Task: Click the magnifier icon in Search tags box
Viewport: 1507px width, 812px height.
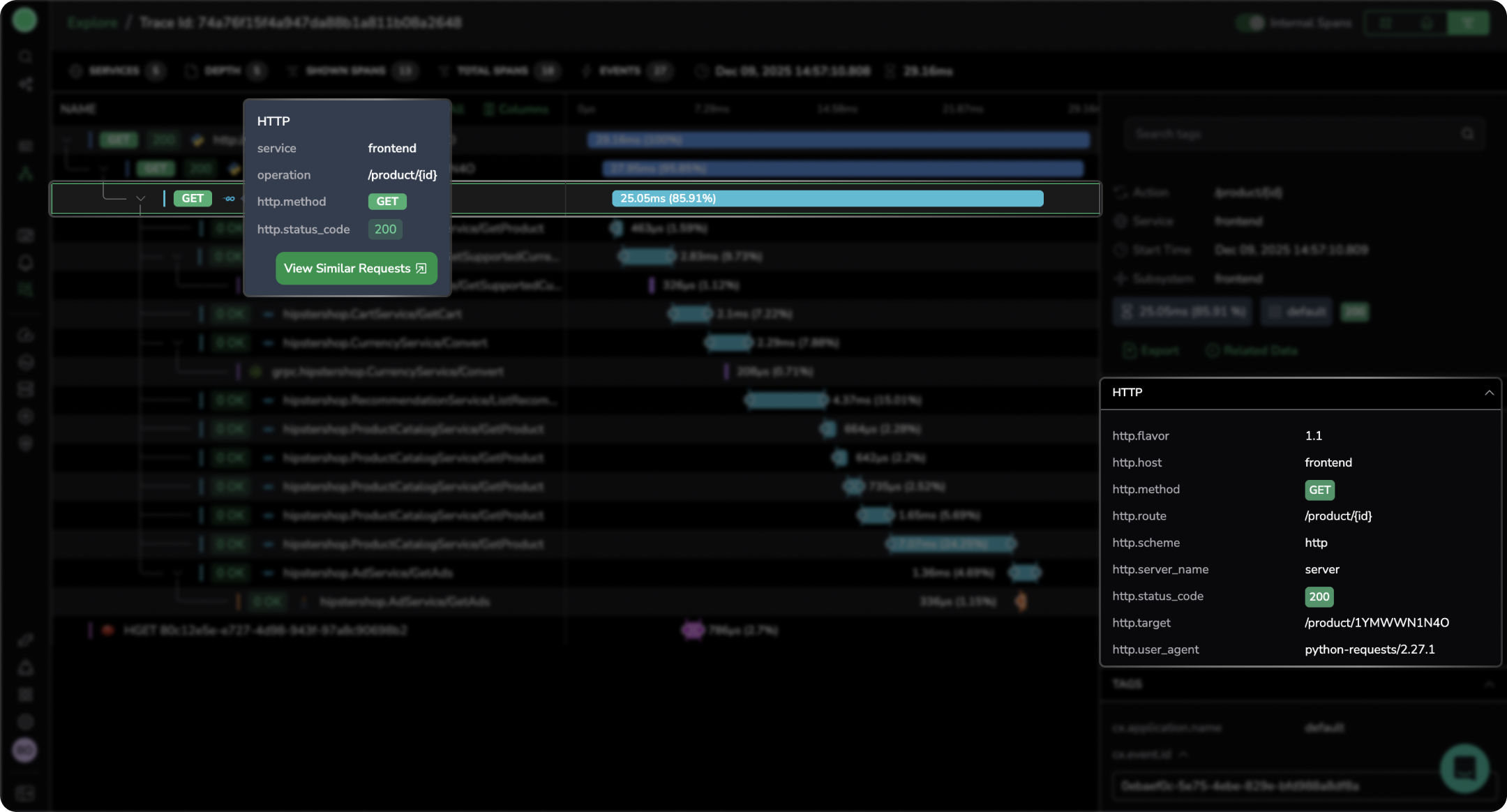Action: (1468, 134)
